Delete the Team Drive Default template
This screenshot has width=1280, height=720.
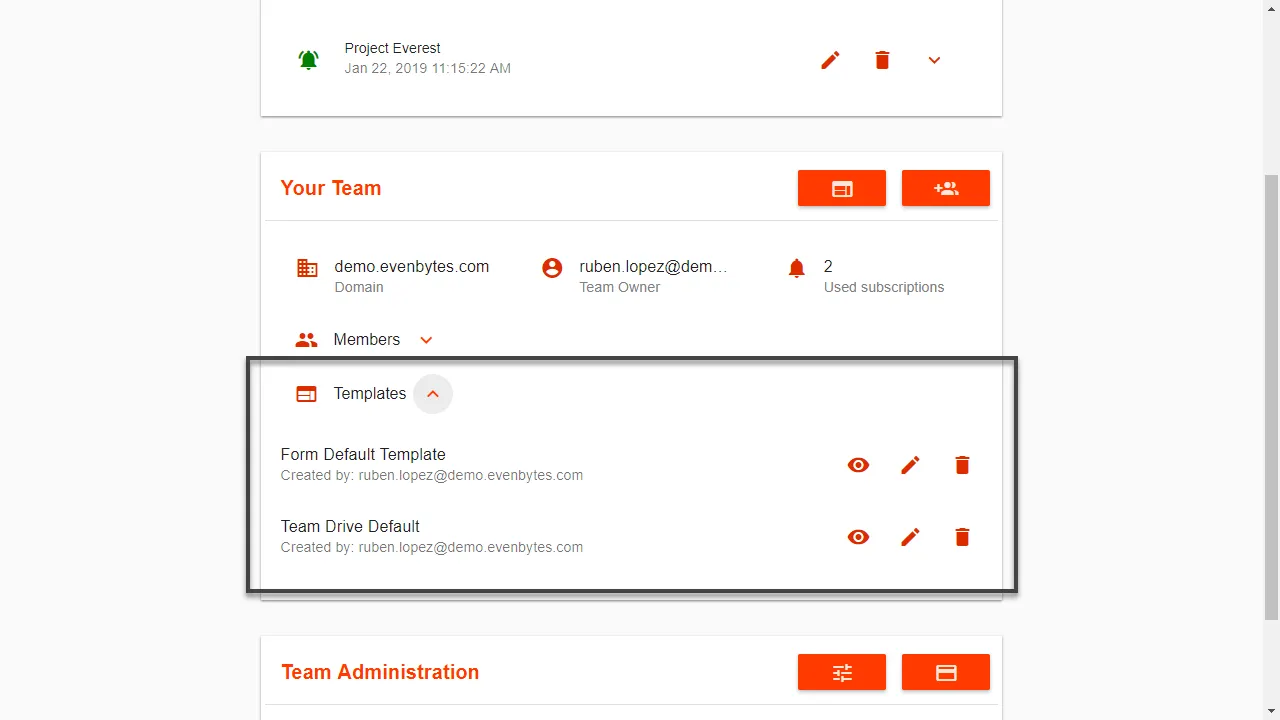click(x=962, y=537)
